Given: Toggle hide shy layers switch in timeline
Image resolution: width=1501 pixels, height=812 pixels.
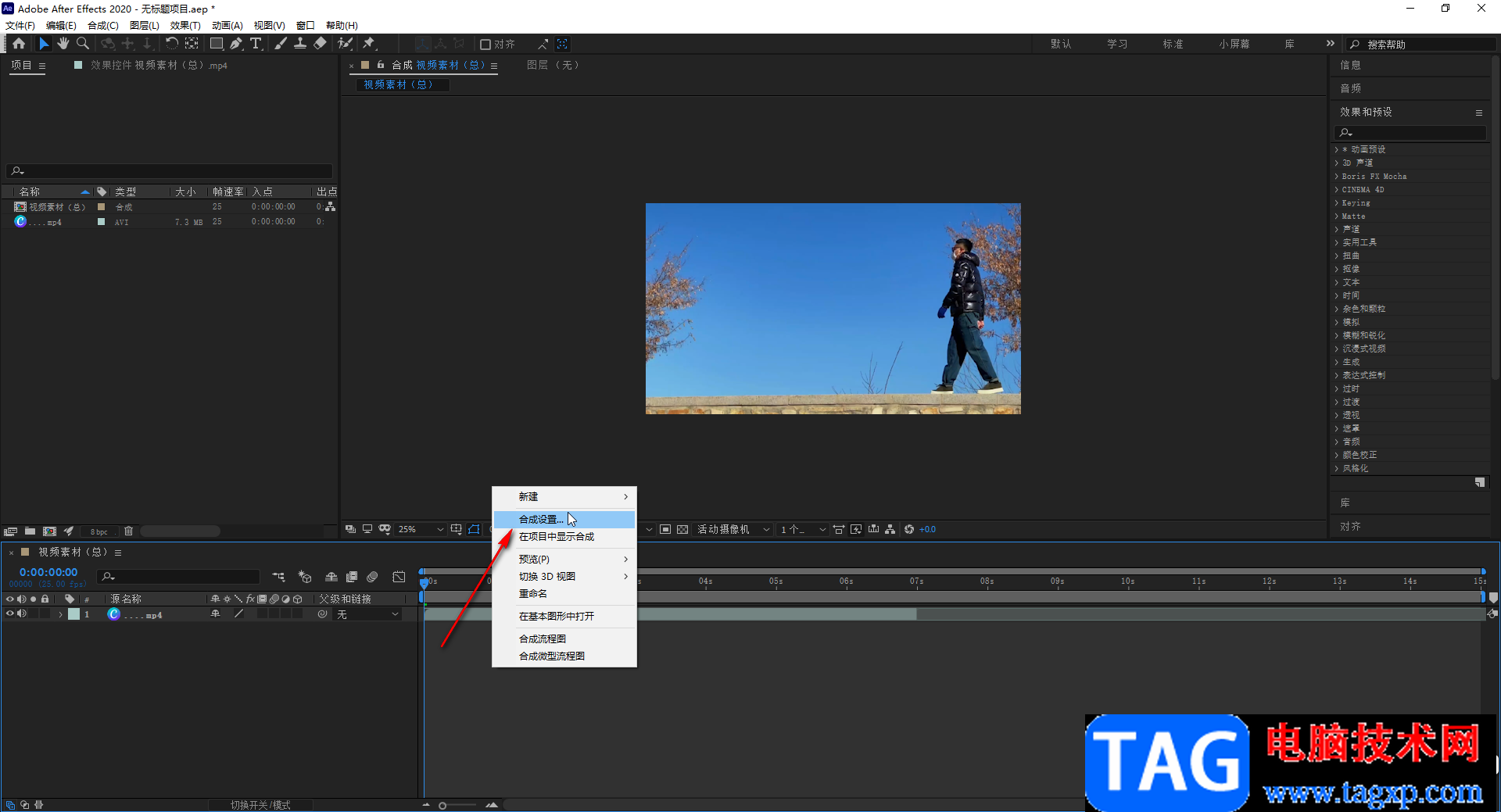Looking at the screenshot, I should coord(331,577).
